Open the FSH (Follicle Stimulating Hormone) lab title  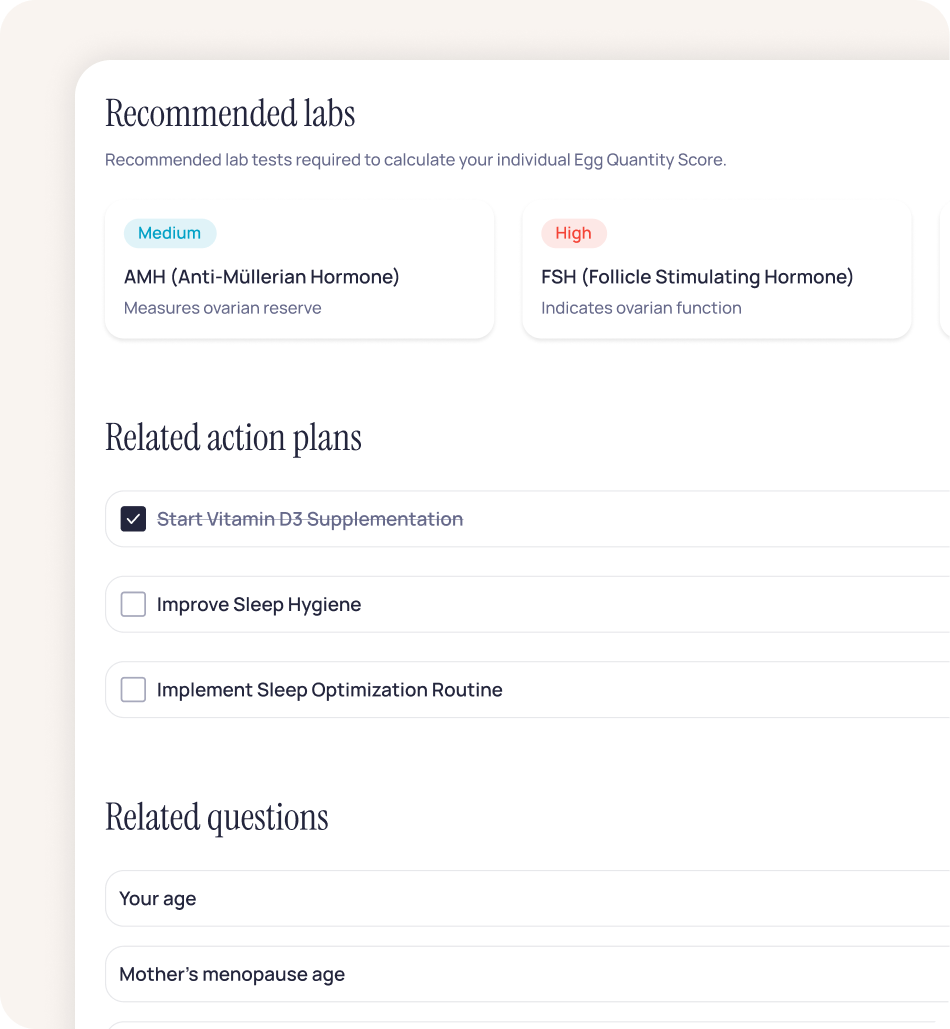pyautogui.click(x=697, y=277)
